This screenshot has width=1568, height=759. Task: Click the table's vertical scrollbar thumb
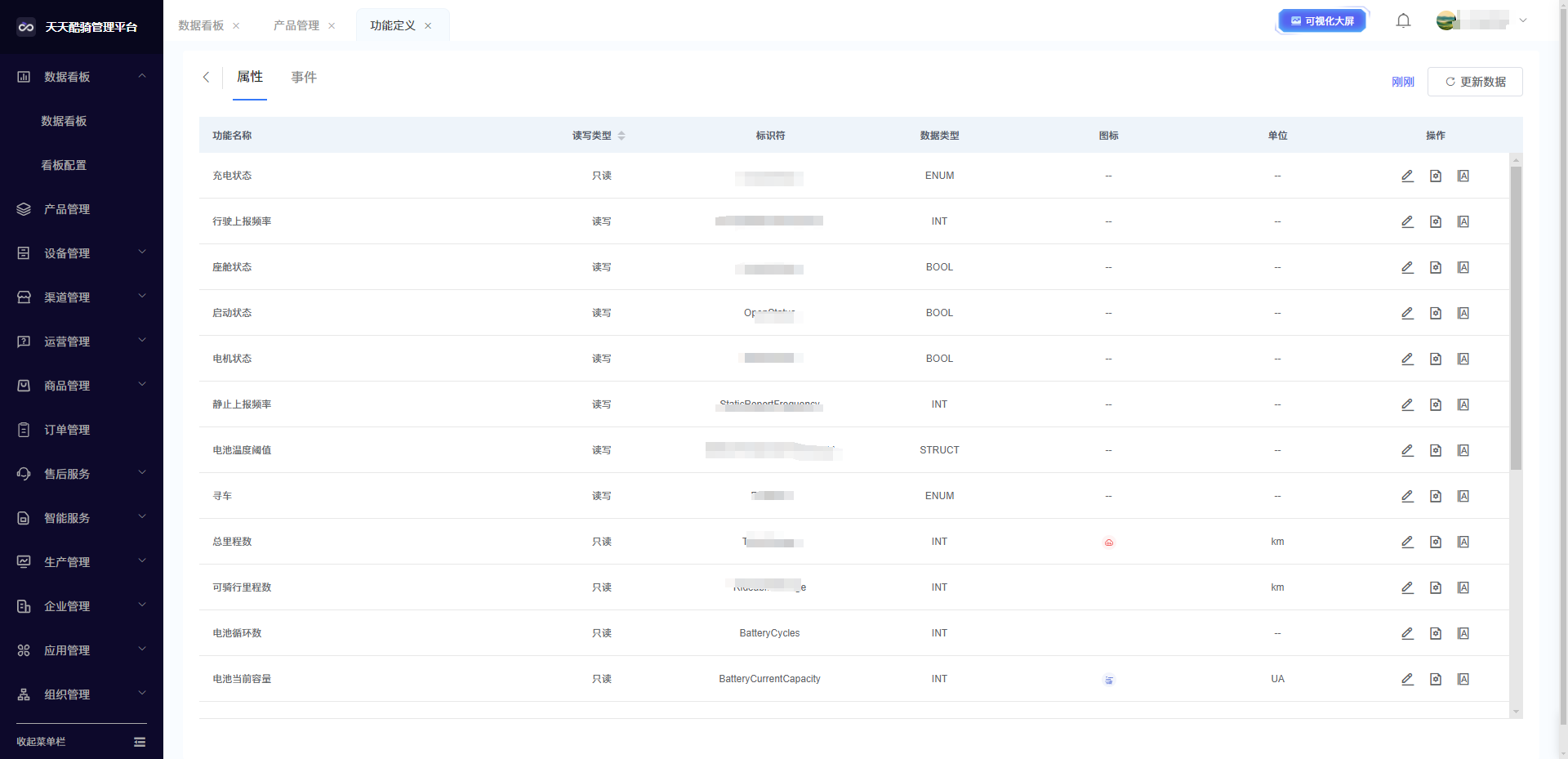point(1516,319)
